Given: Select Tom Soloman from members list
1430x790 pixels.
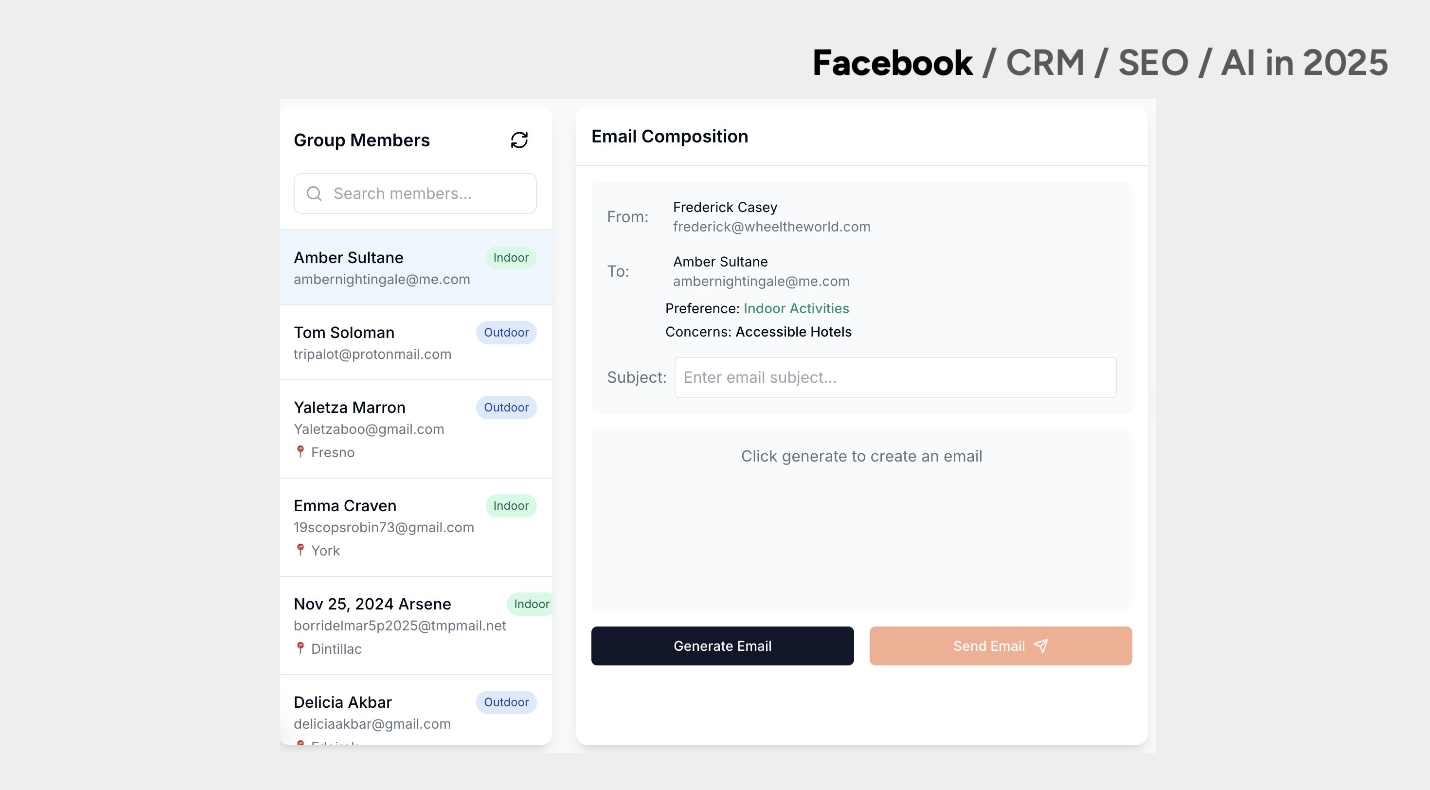Looking at the screenshot, I should click(x=380, y=342).
